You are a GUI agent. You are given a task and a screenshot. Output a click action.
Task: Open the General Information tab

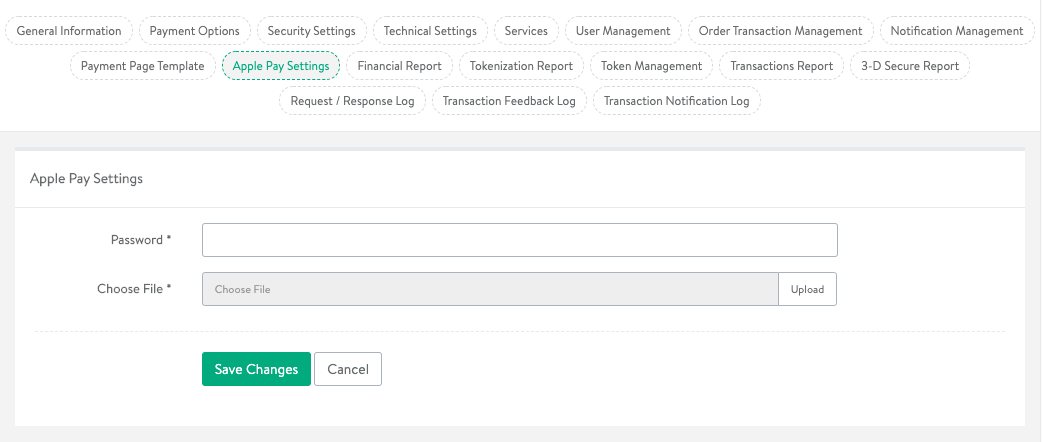69,31
